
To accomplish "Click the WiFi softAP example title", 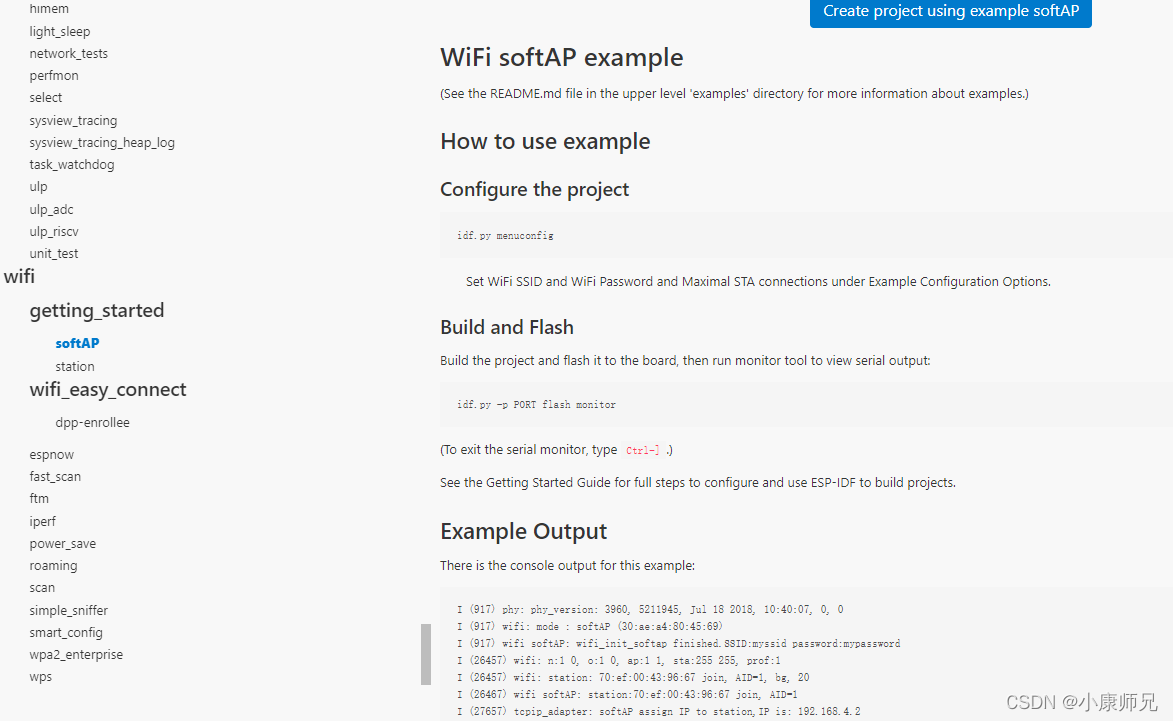I will coord(561,58).
